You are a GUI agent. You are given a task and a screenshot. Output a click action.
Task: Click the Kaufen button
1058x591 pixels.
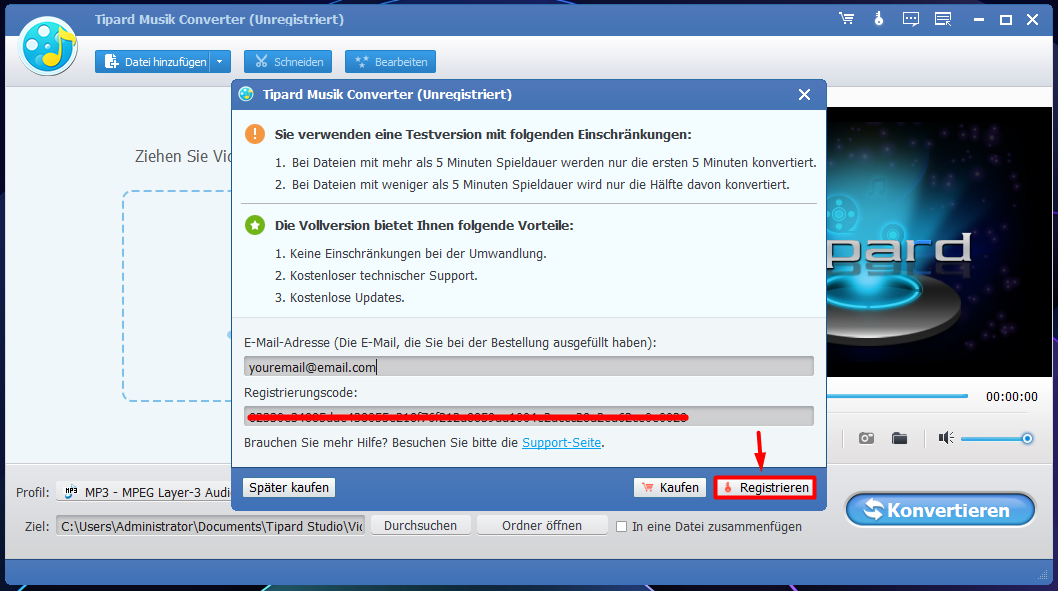click(670, 487)
